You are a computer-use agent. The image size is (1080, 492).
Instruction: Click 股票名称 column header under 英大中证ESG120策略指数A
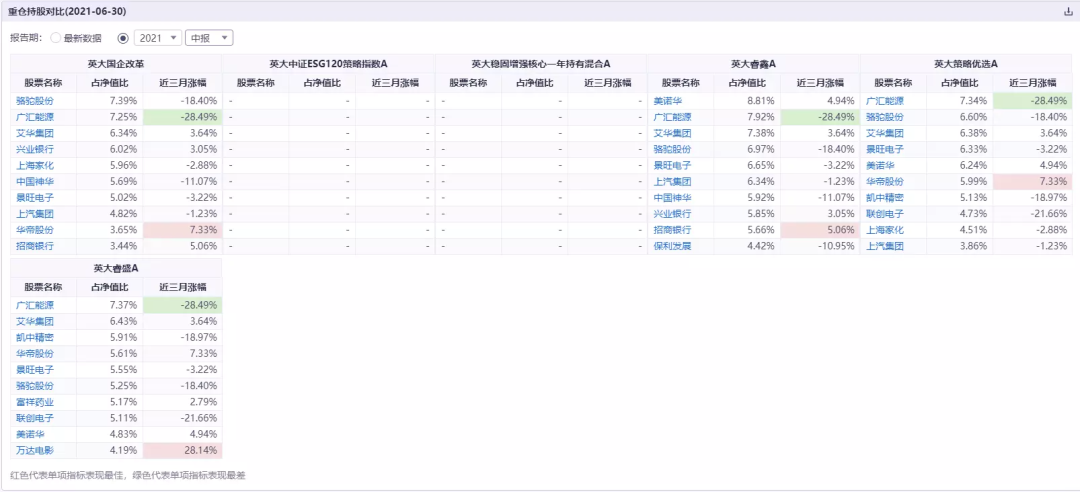pos(256,83)
